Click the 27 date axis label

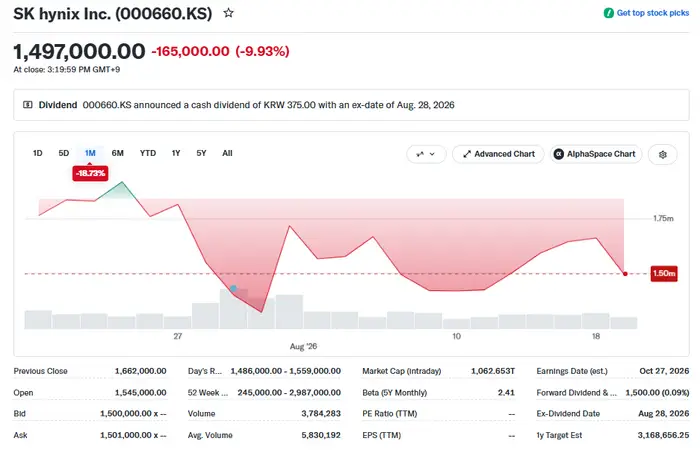178,336
